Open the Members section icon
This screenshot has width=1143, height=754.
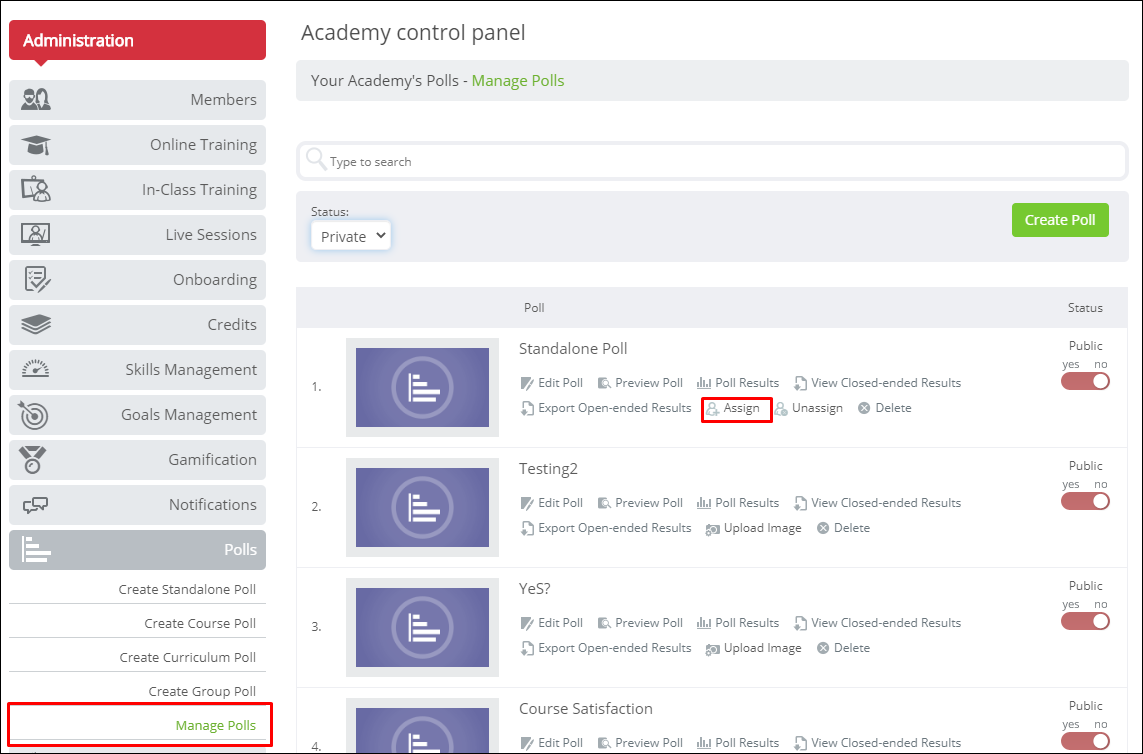click(x=36, y=99)
